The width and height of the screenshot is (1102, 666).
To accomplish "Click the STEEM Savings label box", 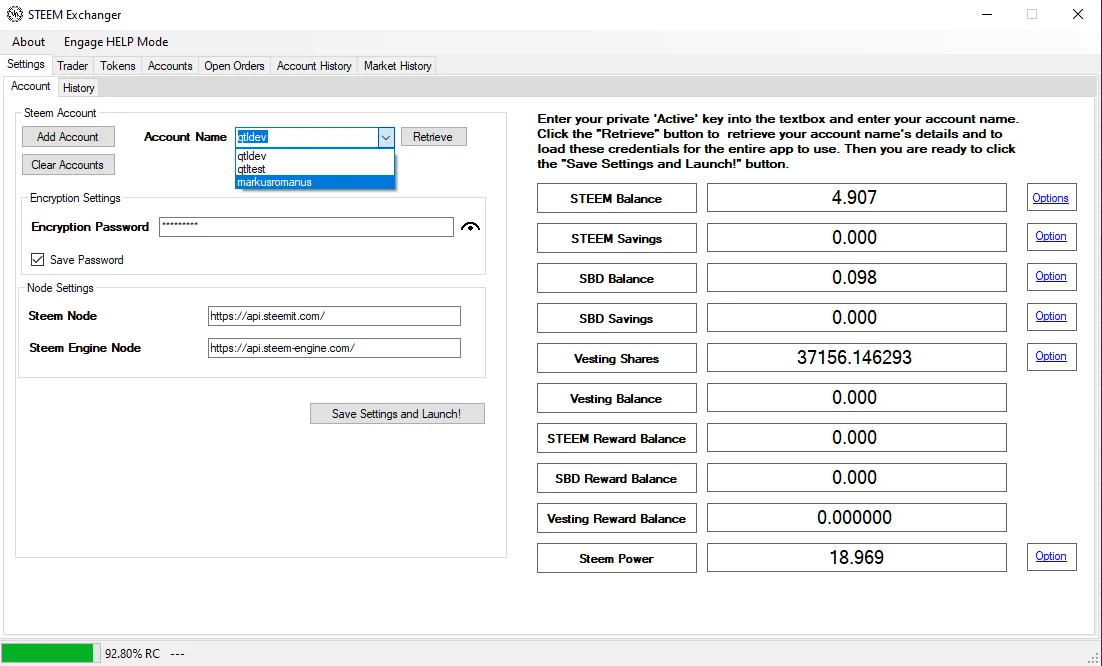I will (x=616, y=238).
